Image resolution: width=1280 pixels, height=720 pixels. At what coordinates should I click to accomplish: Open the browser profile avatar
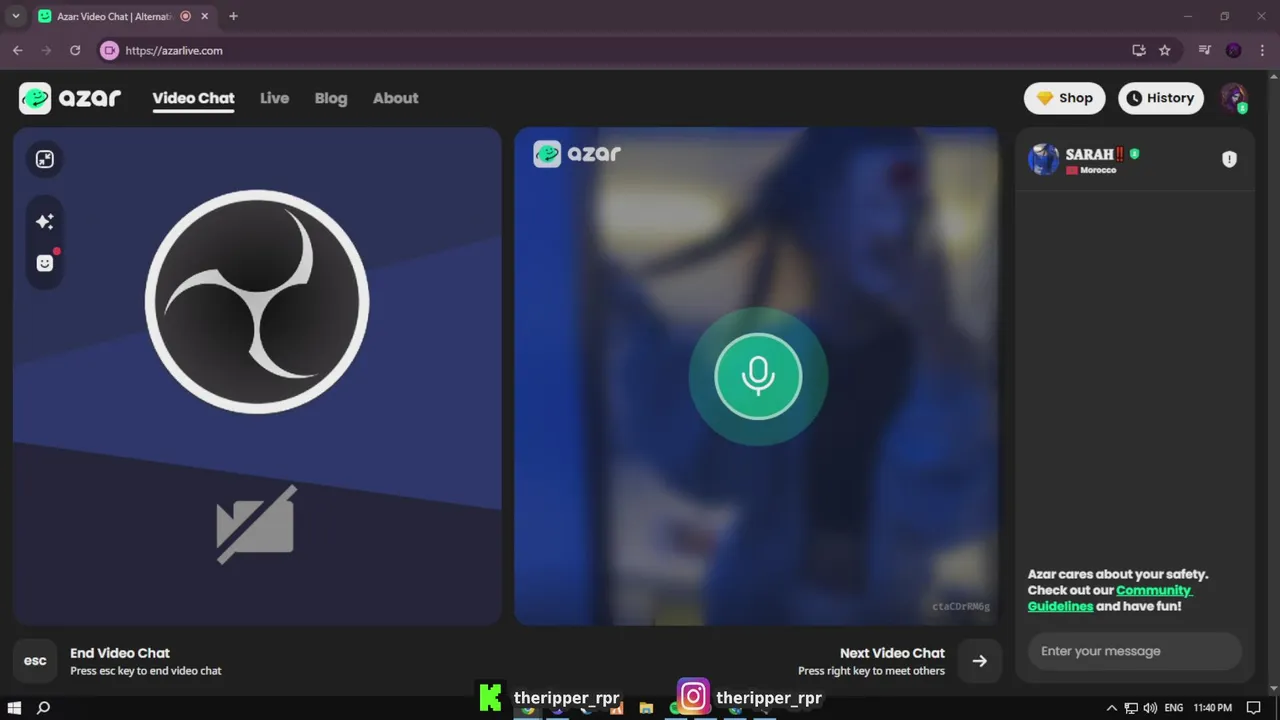click(1234, 50)
